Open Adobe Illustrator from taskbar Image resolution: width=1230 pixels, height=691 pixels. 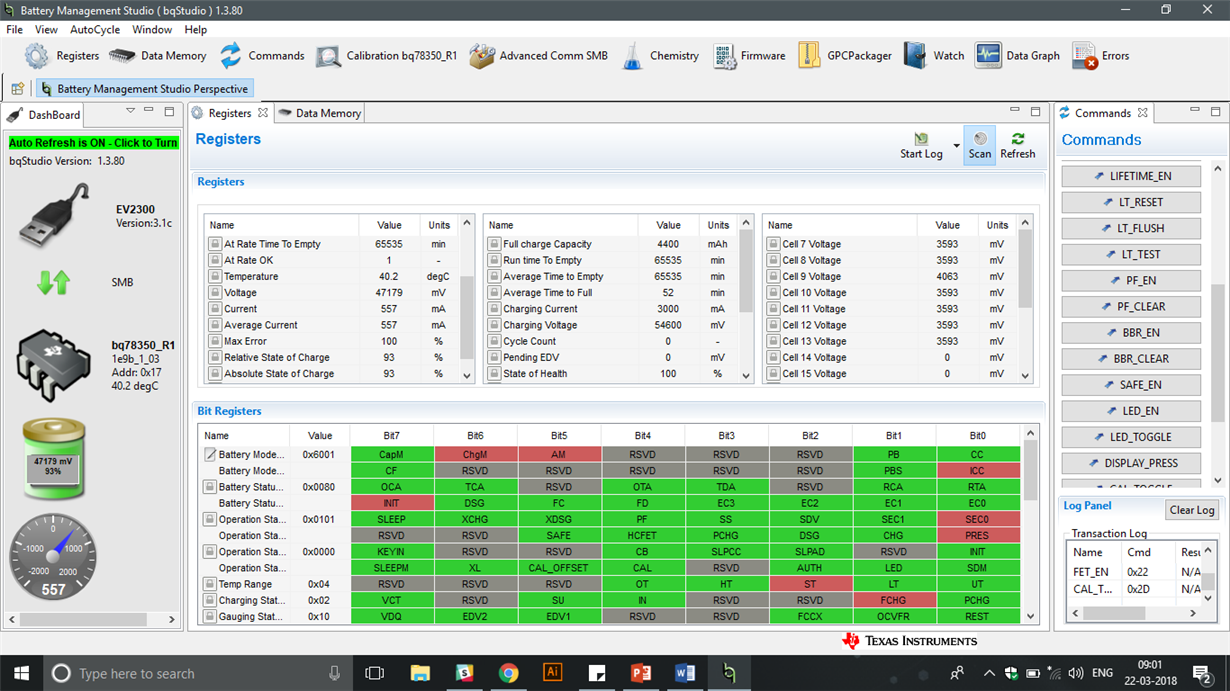pyautogui.click(x=552, y=673)
